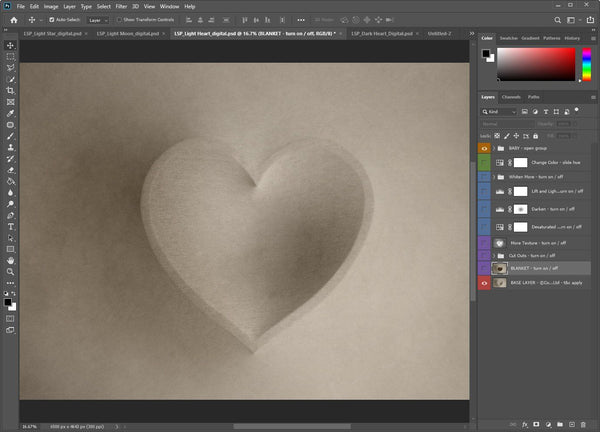Click the red color picker field

[536, 64]
